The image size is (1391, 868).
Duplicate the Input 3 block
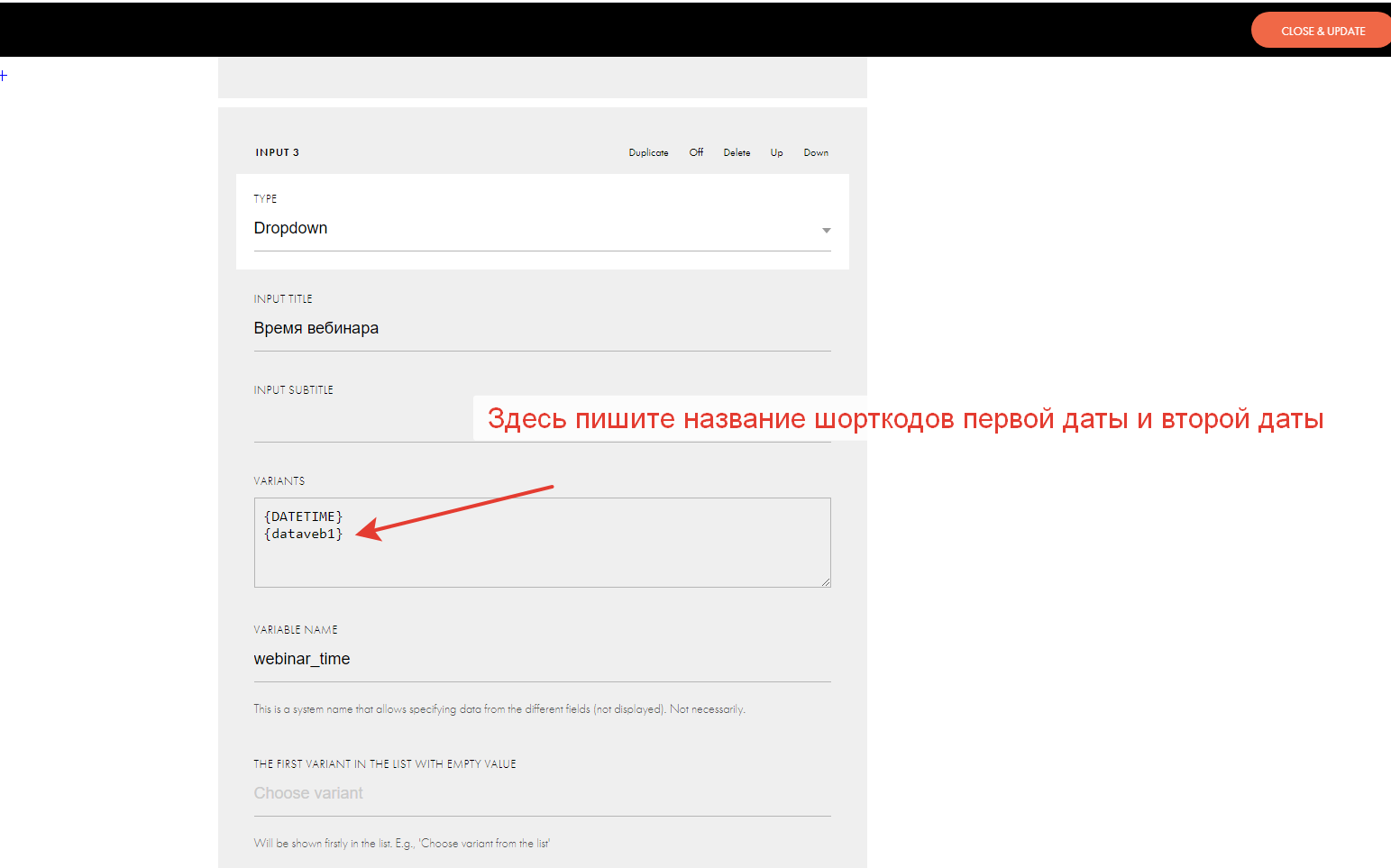click(648, 152)
